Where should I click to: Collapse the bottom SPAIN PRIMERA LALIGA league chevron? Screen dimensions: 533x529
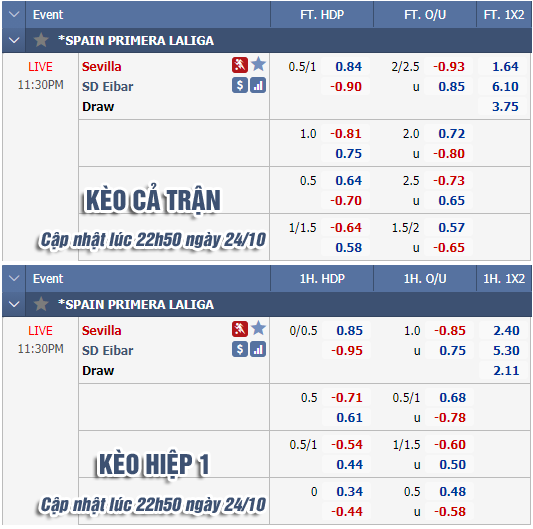[x=14, y=304]
